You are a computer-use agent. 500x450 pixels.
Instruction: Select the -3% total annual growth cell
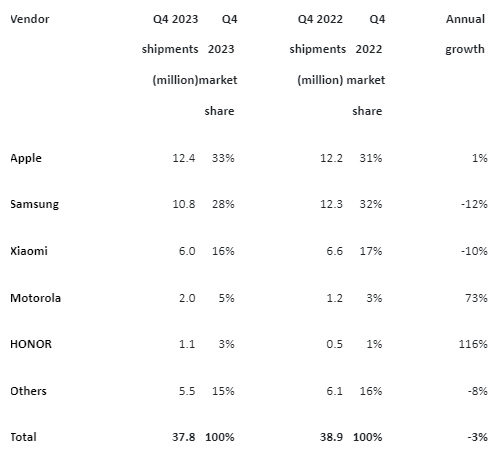tap(477, 437)
